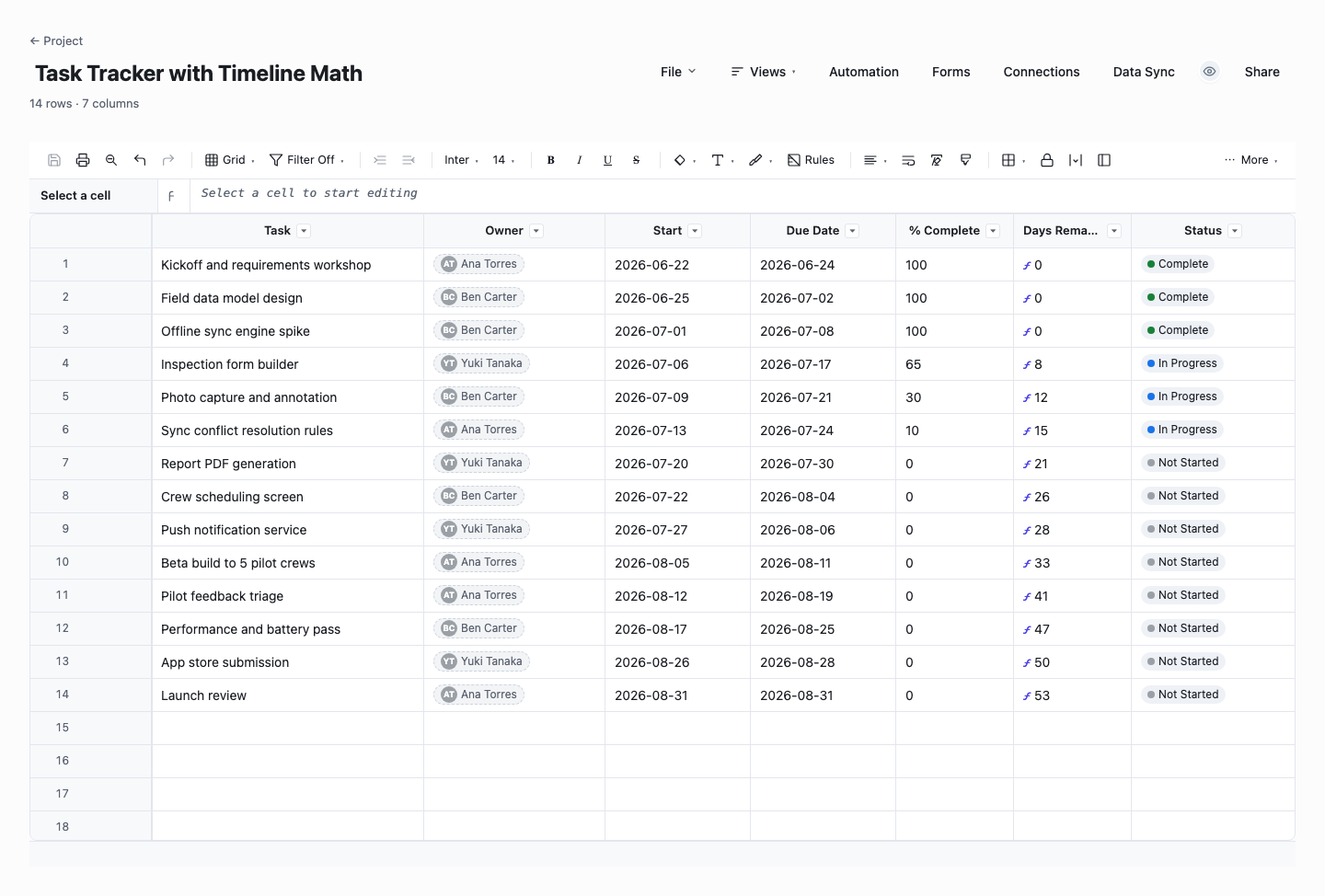
Task: Select the days remaining '47' cell
Action: point(1072,629)
